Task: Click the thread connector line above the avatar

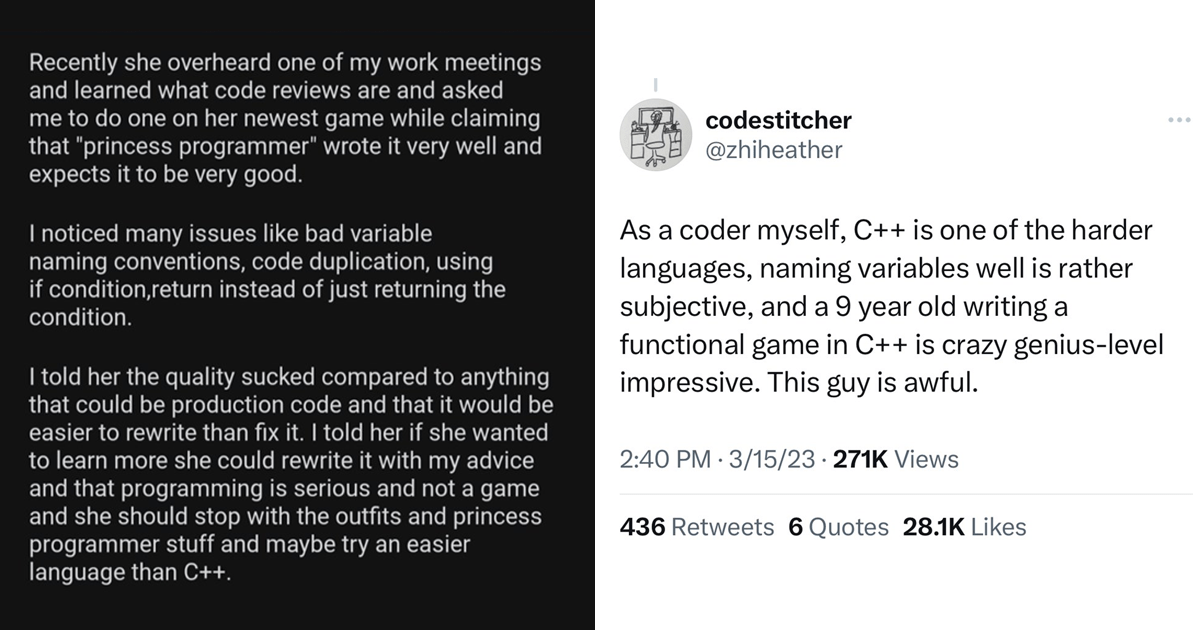Action: 654,86
